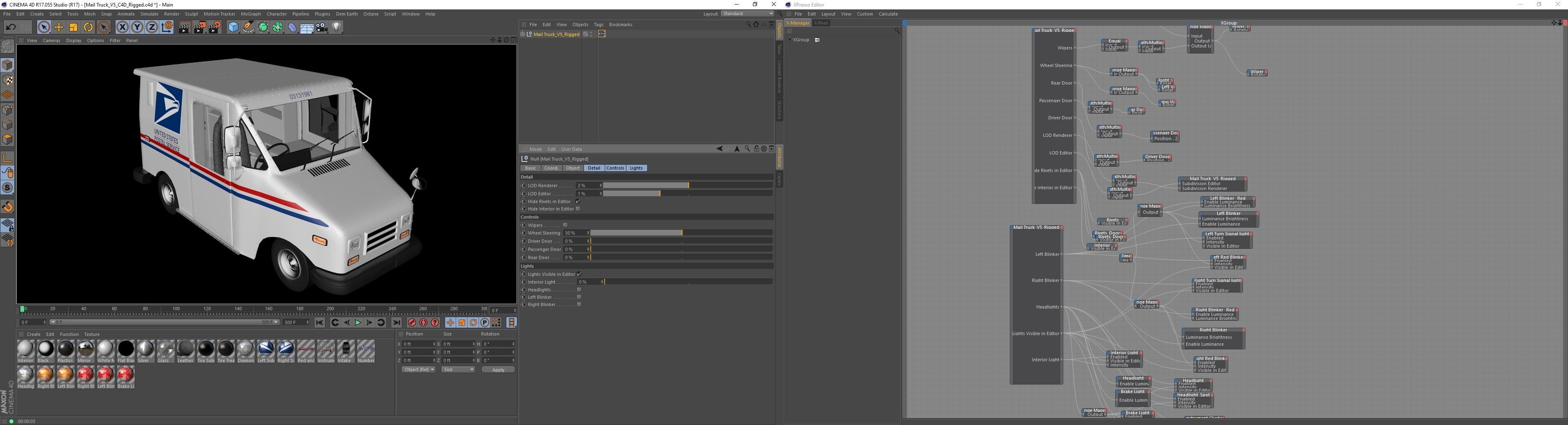The height and width of the screenshot is (425, 1568).
Task: Enable the Wipers checkbox
Action: 566,225
